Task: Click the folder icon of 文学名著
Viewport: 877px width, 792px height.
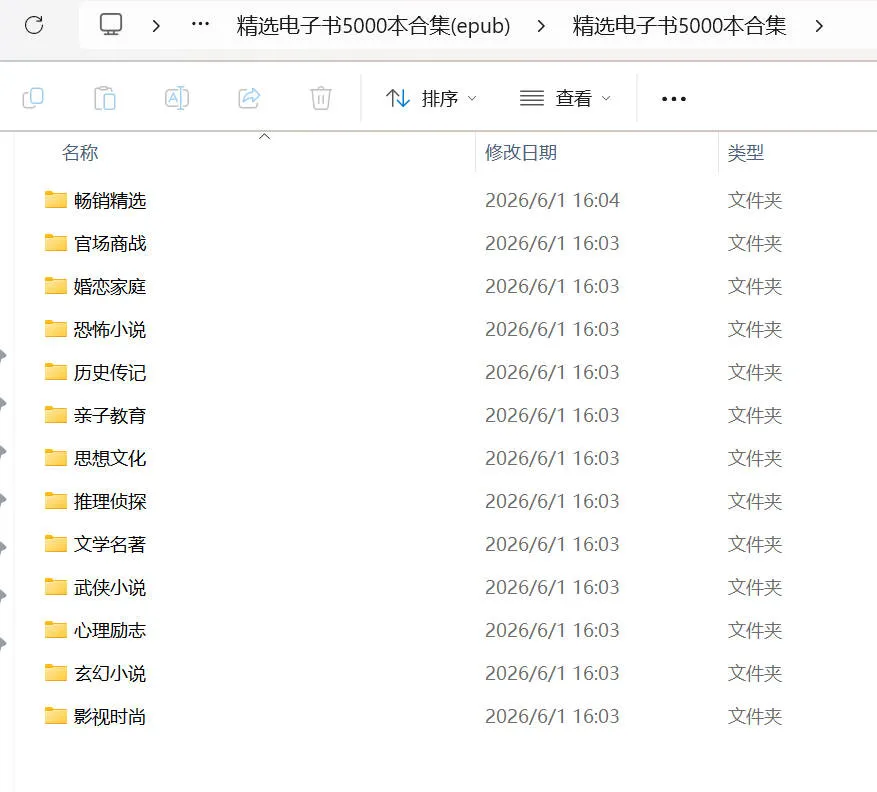Action: pos(56,543)
